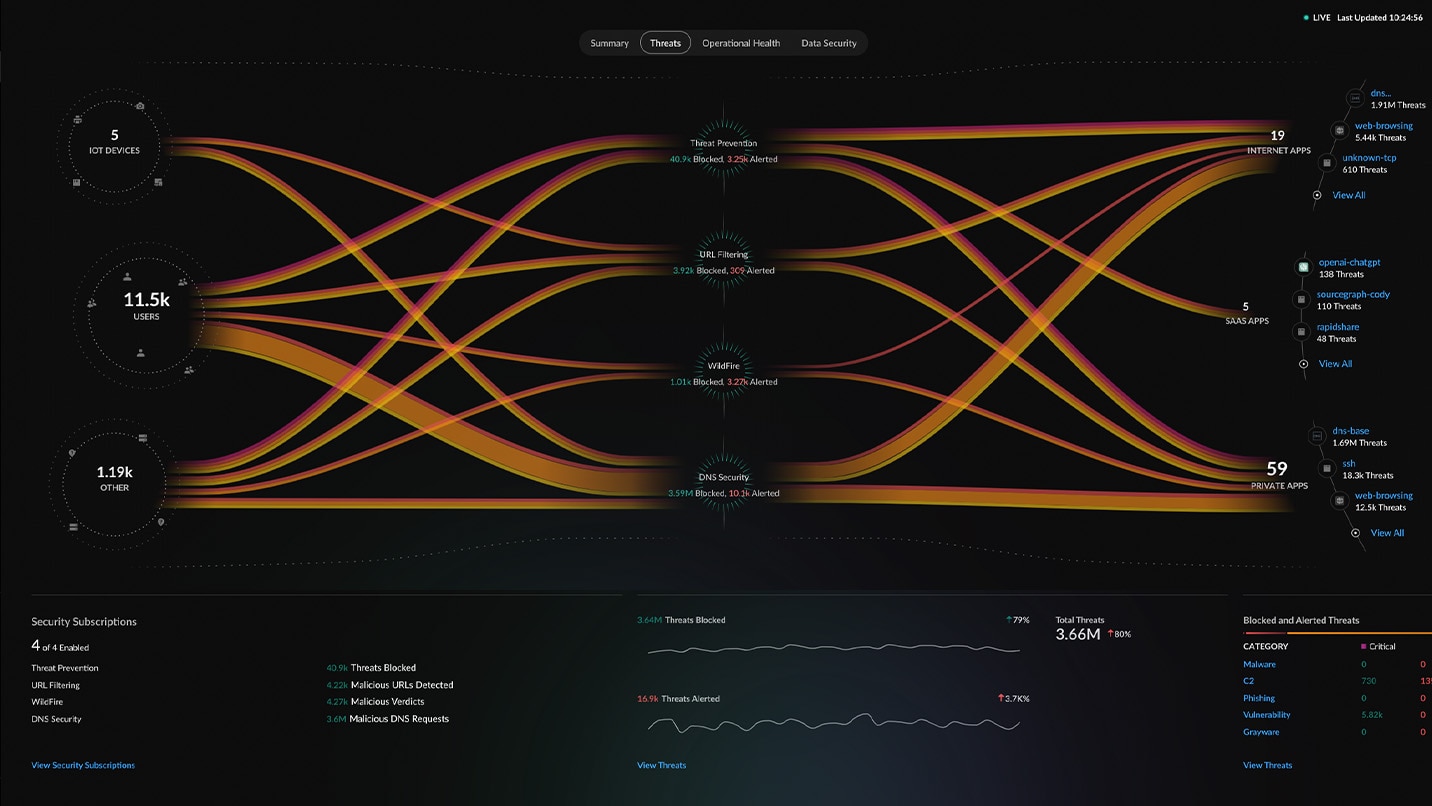Click the camera icon on IoT Devices ring
Viewport: 1432px width, 806px height.
(140, 106)
